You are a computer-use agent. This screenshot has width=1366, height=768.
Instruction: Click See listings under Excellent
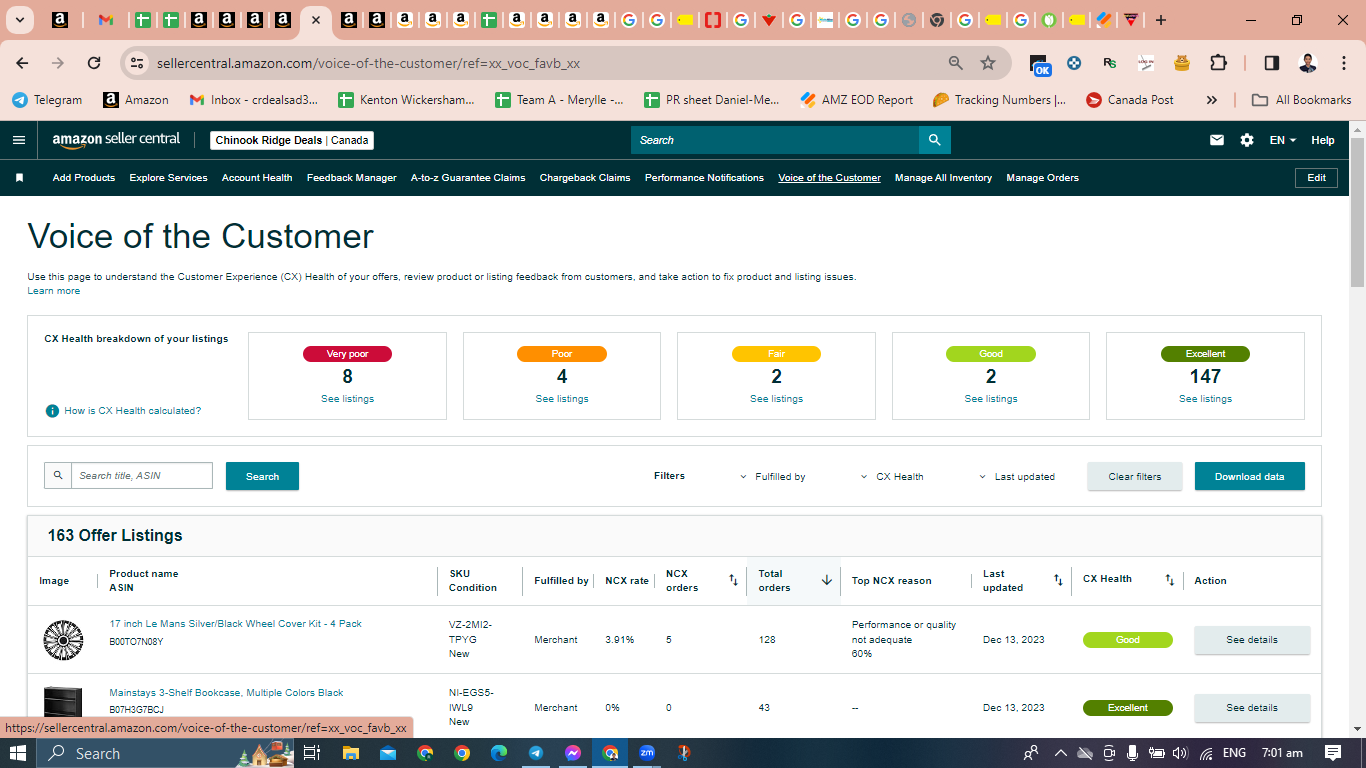coord(1205,399)
